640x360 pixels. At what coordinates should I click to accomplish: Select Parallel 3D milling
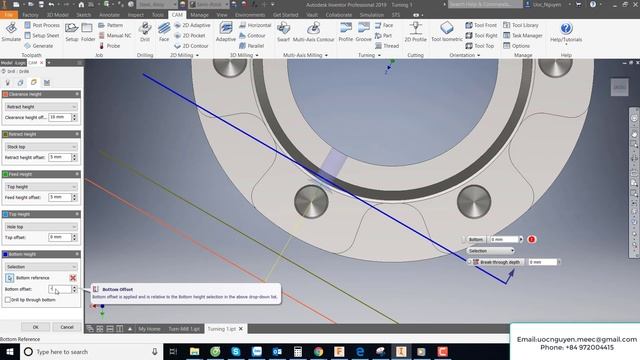pos(251,46)
